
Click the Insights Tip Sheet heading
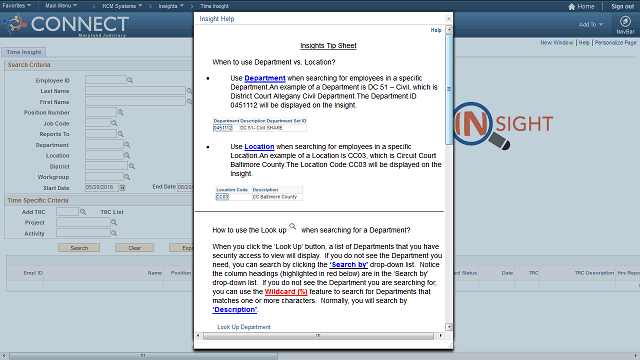[x=328, y=46]
